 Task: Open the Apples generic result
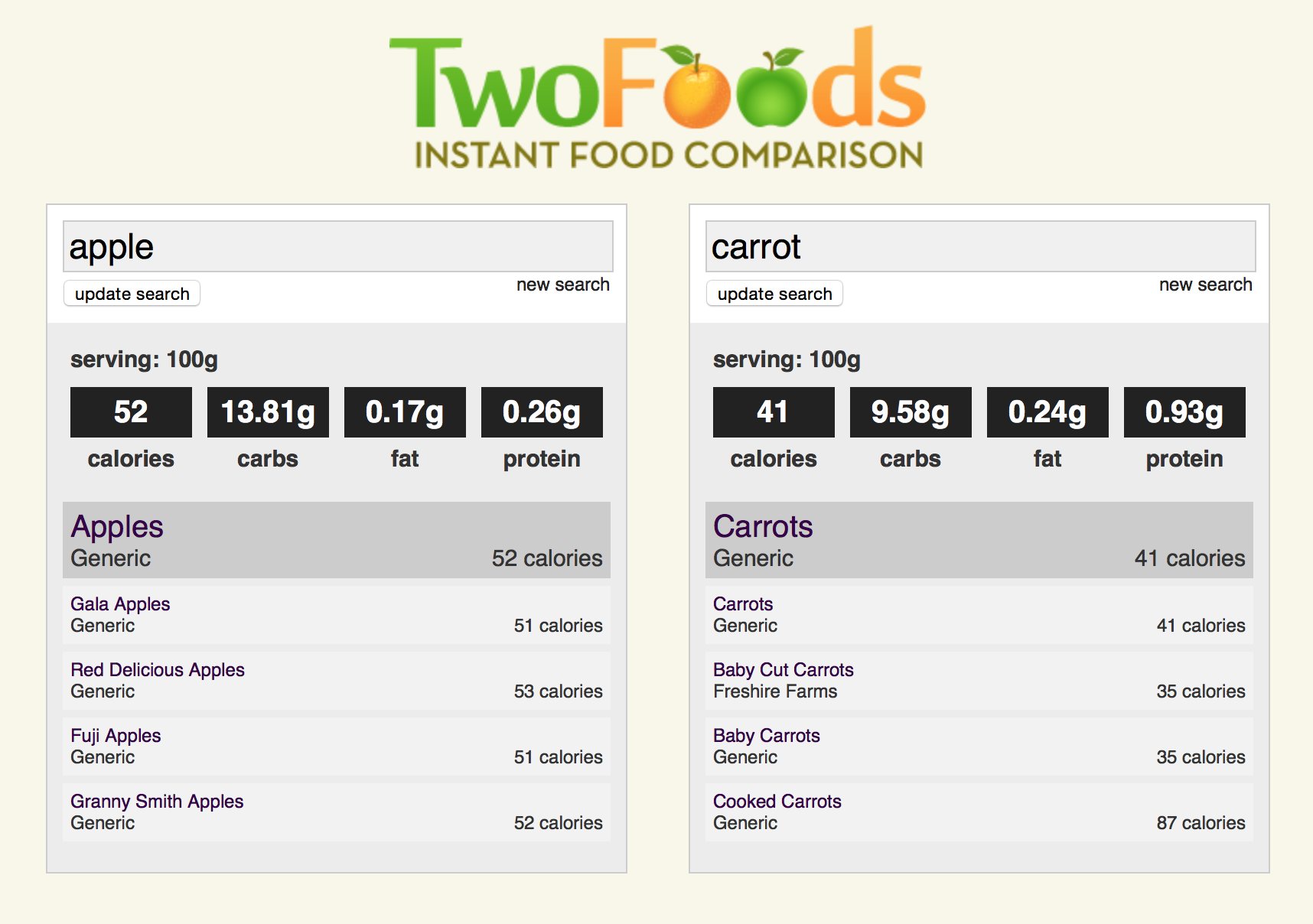tap(116, 526)
